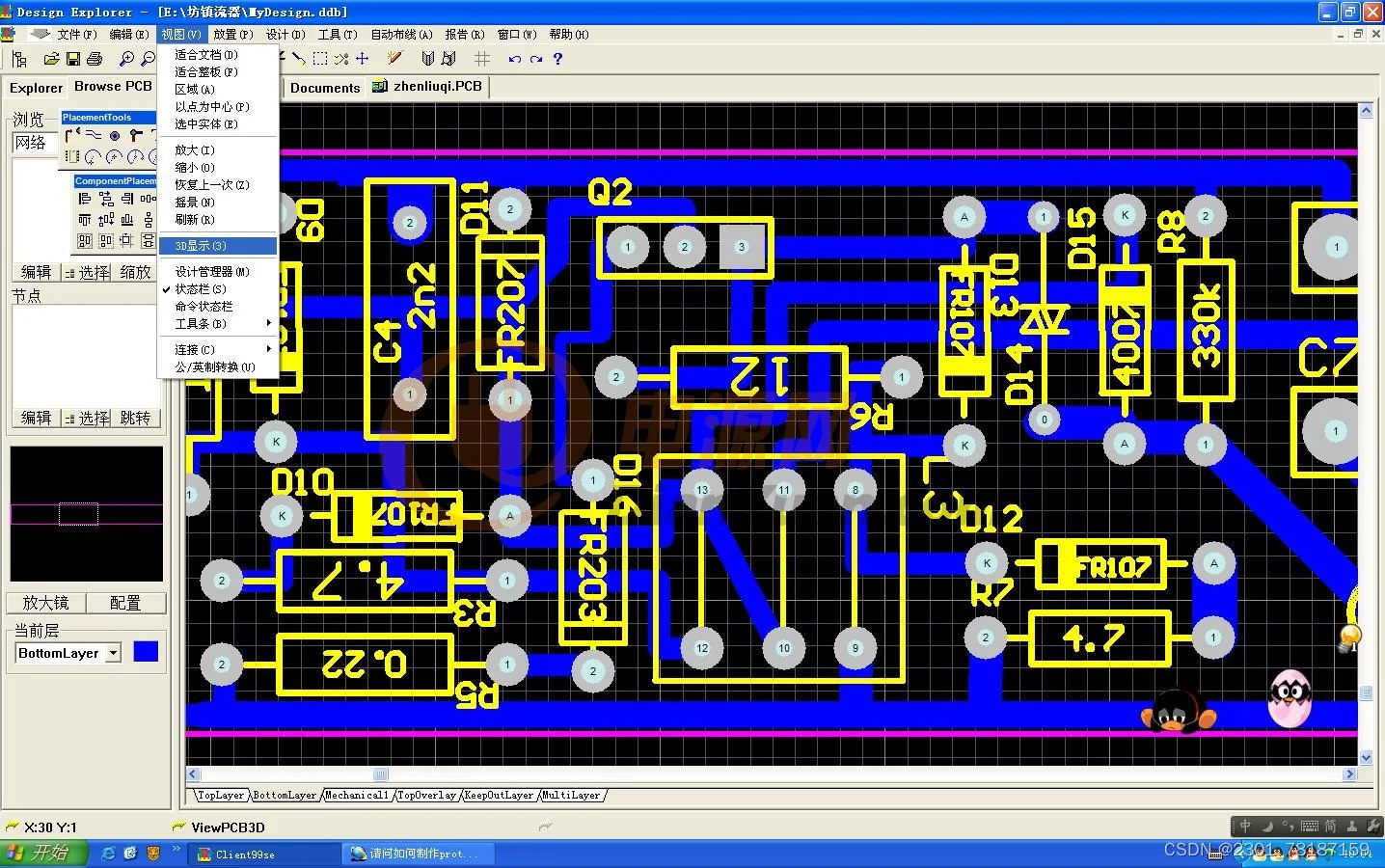Select the save document toolbar icon
The height and width of the screenshot is (868, 1385).
pos(72,58)
